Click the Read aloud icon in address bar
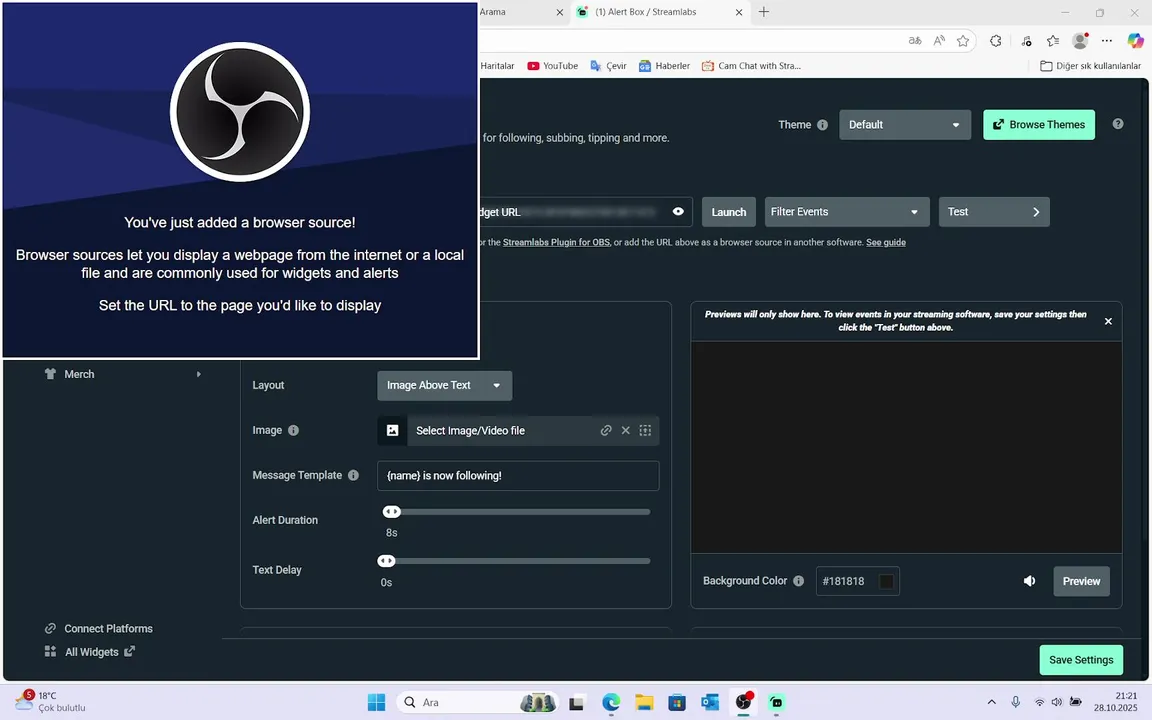 939,41
